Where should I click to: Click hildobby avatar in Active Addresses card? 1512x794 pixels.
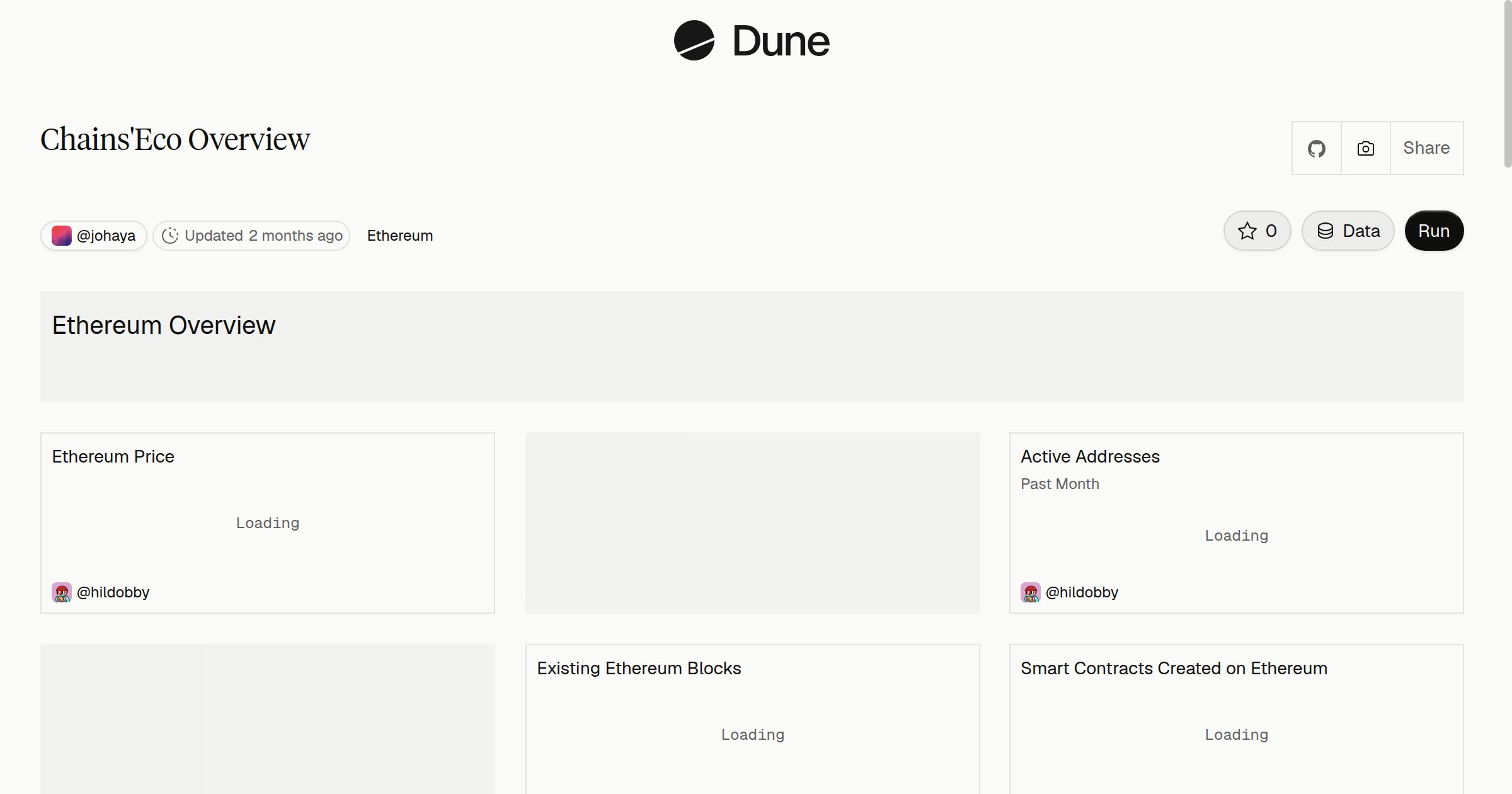tap(1030, 592)
